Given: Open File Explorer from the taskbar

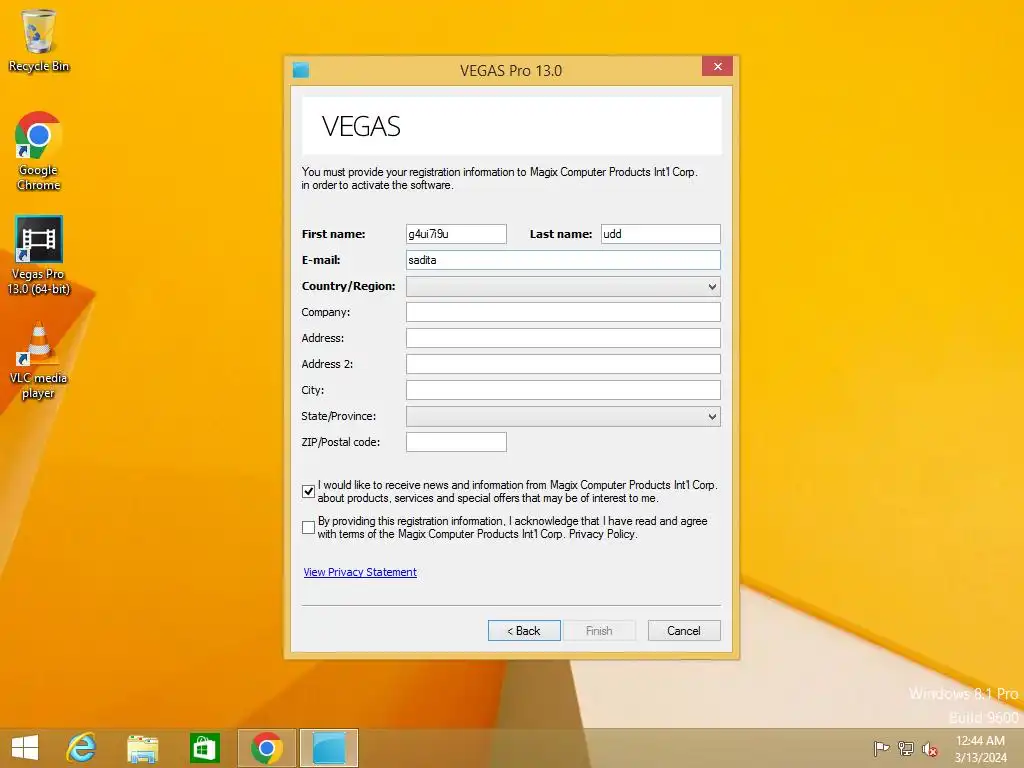Looking at the screenshot, I should pyautogui.click(x=142, y=748).
